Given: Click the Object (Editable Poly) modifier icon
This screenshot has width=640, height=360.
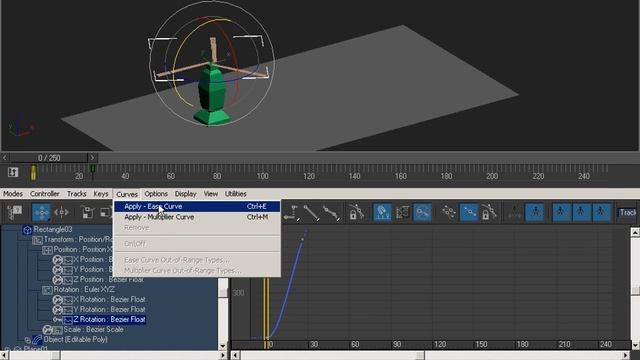Looking at the screenshot, I should click(37, 340).
